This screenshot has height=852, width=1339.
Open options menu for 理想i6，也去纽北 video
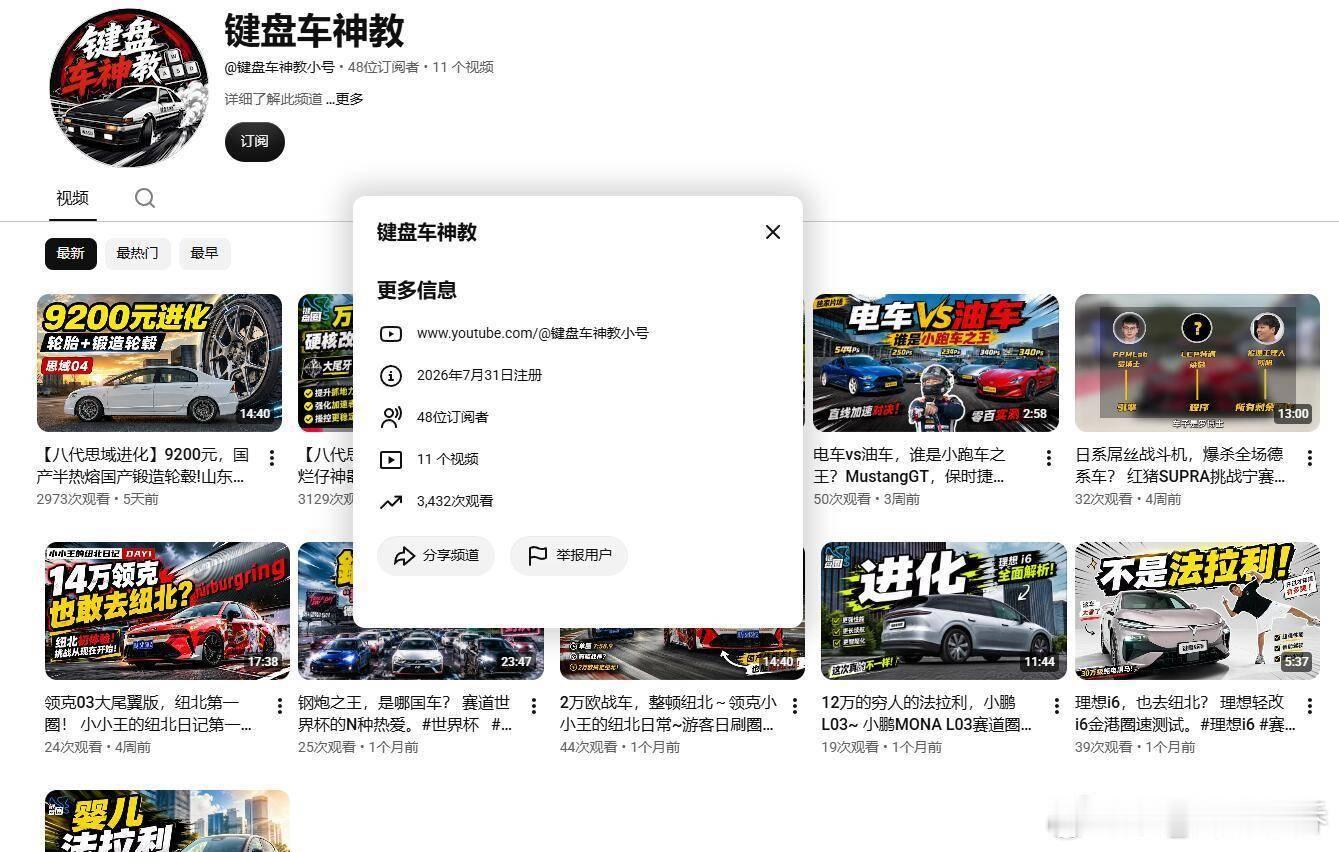[x=1310, y=706]
